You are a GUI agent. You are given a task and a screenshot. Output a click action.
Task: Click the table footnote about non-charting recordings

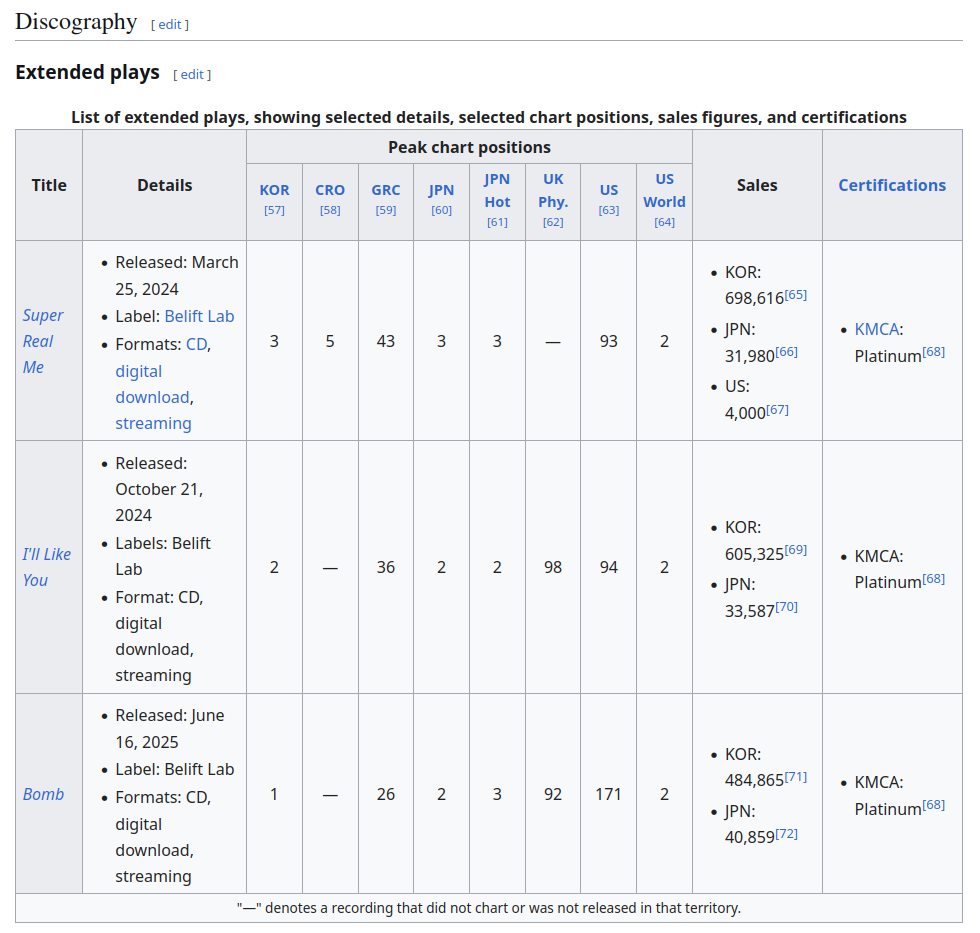pyautogui.click(x=489, y=908)
